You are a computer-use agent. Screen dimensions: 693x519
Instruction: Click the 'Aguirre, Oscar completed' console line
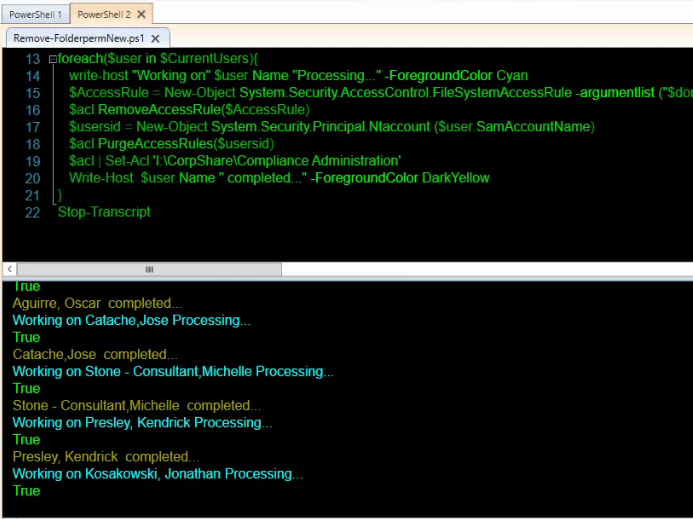pyautogui.click(x=97, y=303)
